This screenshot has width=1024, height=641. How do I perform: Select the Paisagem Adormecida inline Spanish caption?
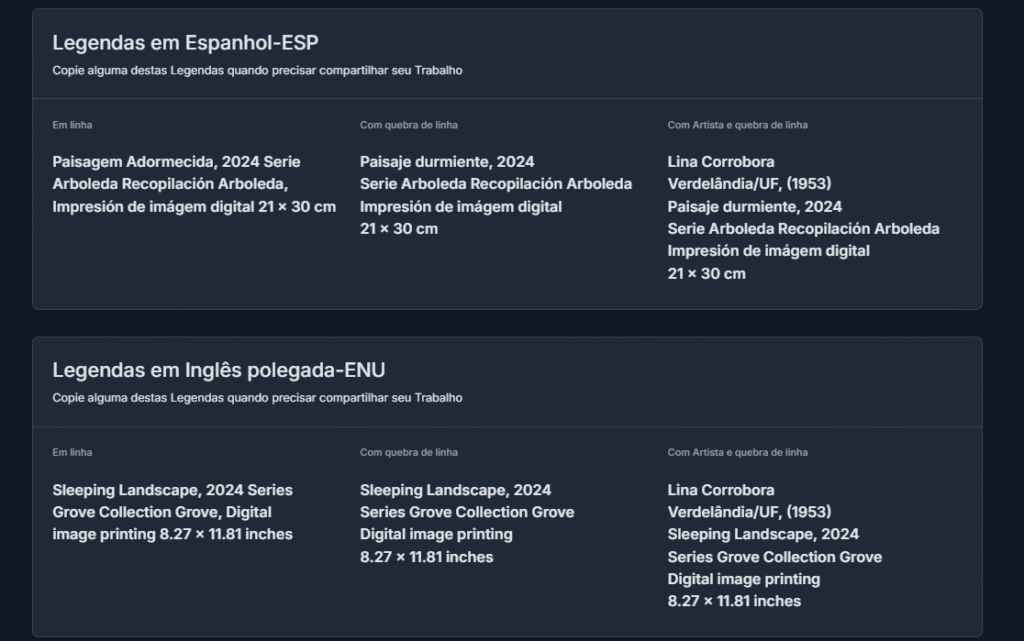pyautogui.click(x=194, y=184)
